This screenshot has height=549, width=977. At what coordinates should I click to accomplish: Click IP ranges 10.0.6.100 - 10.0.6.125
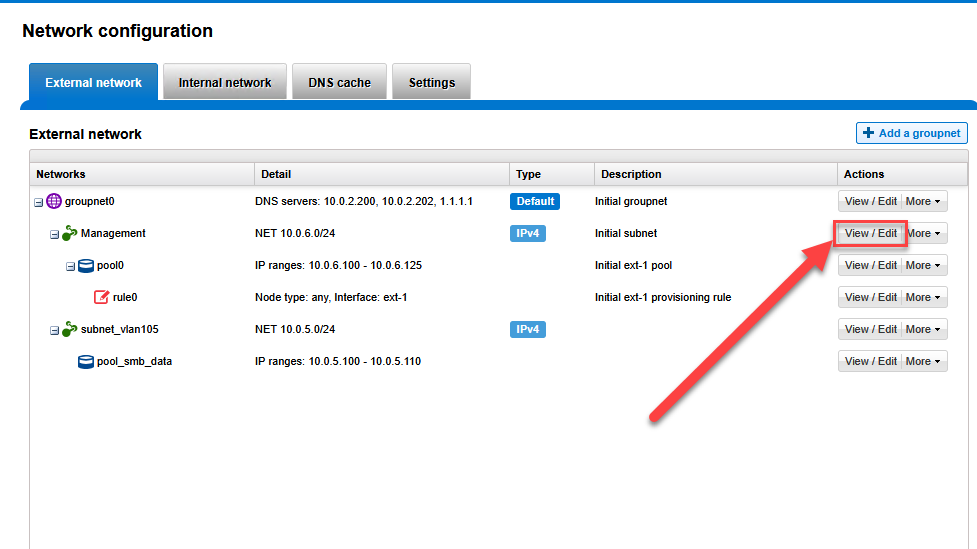tap(338, 265)
